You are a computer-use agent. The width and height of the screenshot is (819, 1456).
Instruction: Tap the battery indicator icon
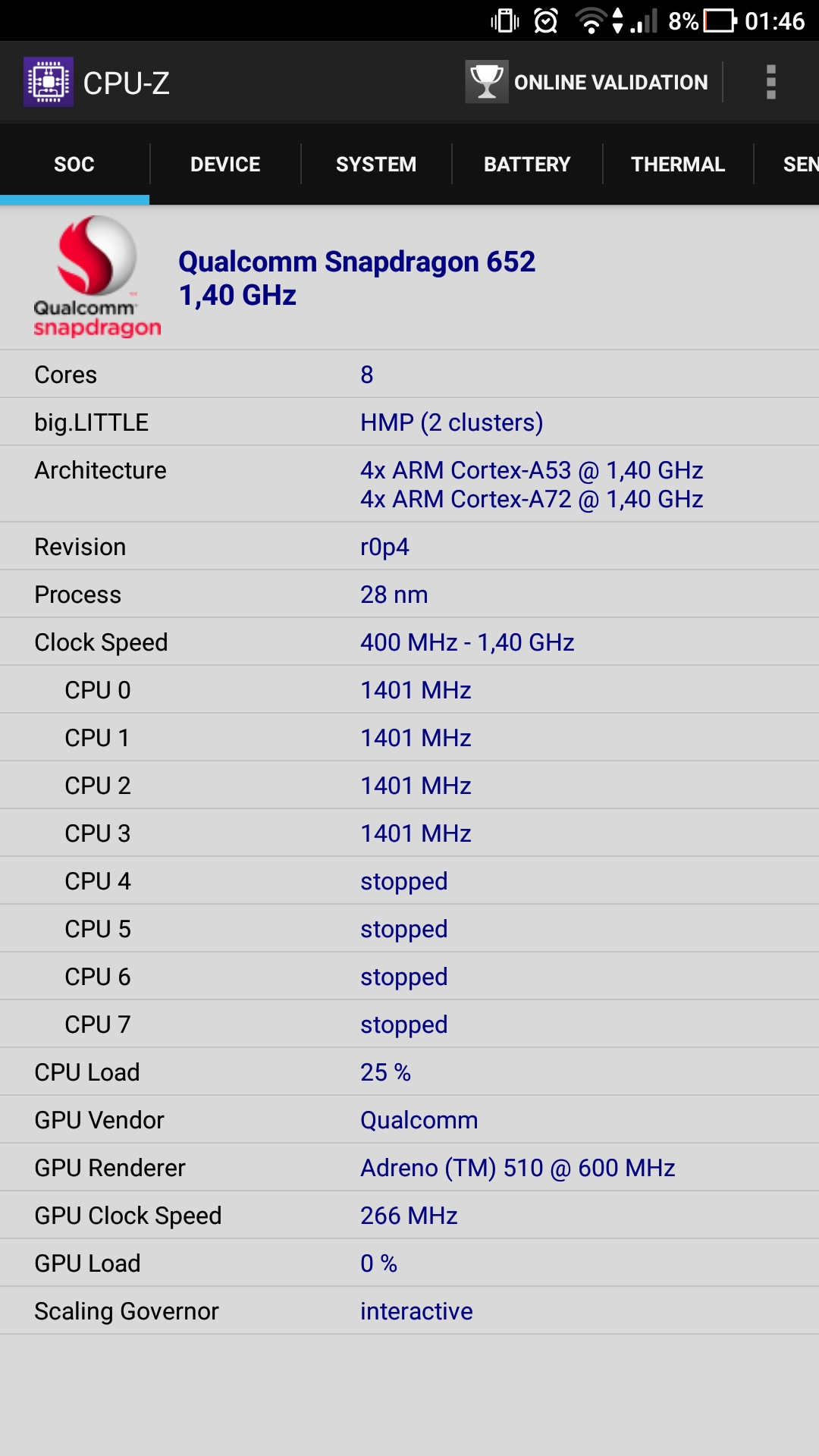[x=720, y=21]
